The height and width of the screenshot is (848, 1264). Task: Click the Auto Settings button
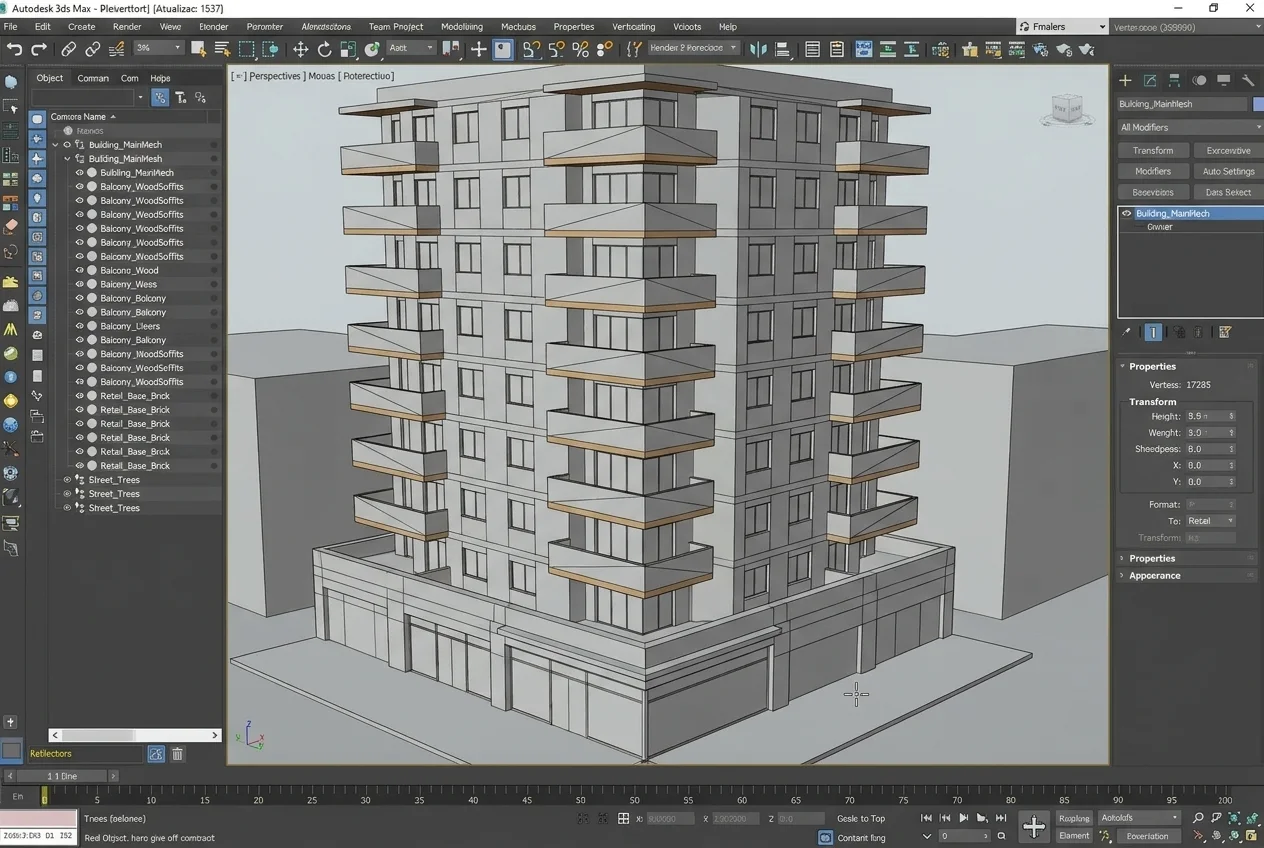pos(1228,171)
